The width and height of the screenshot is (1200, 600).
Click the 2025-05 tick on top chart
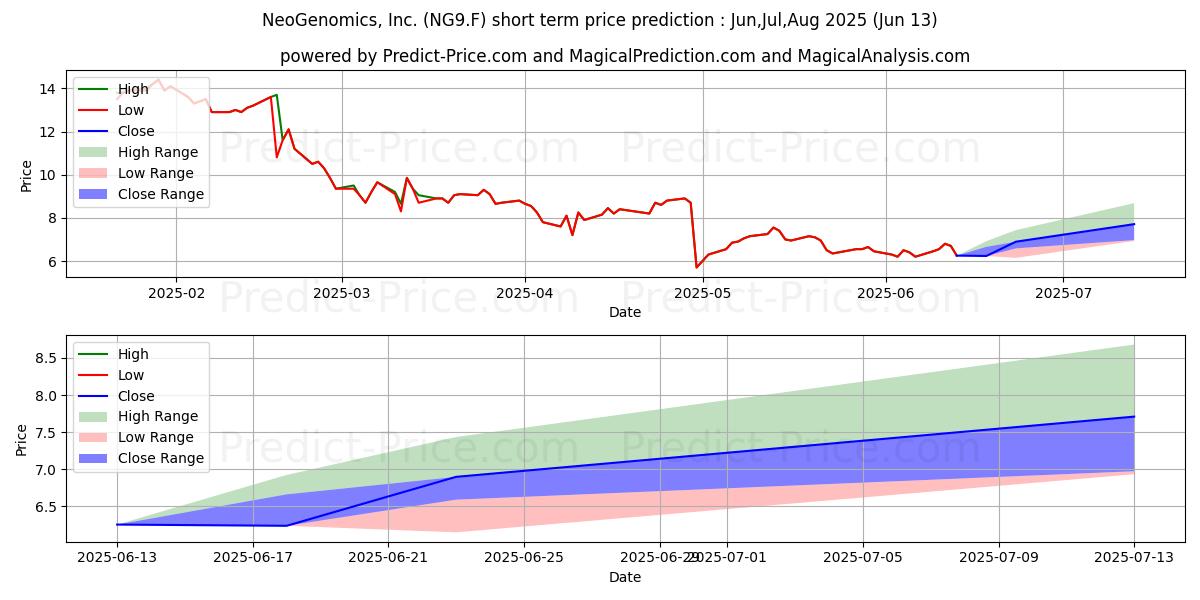(701, 292)
